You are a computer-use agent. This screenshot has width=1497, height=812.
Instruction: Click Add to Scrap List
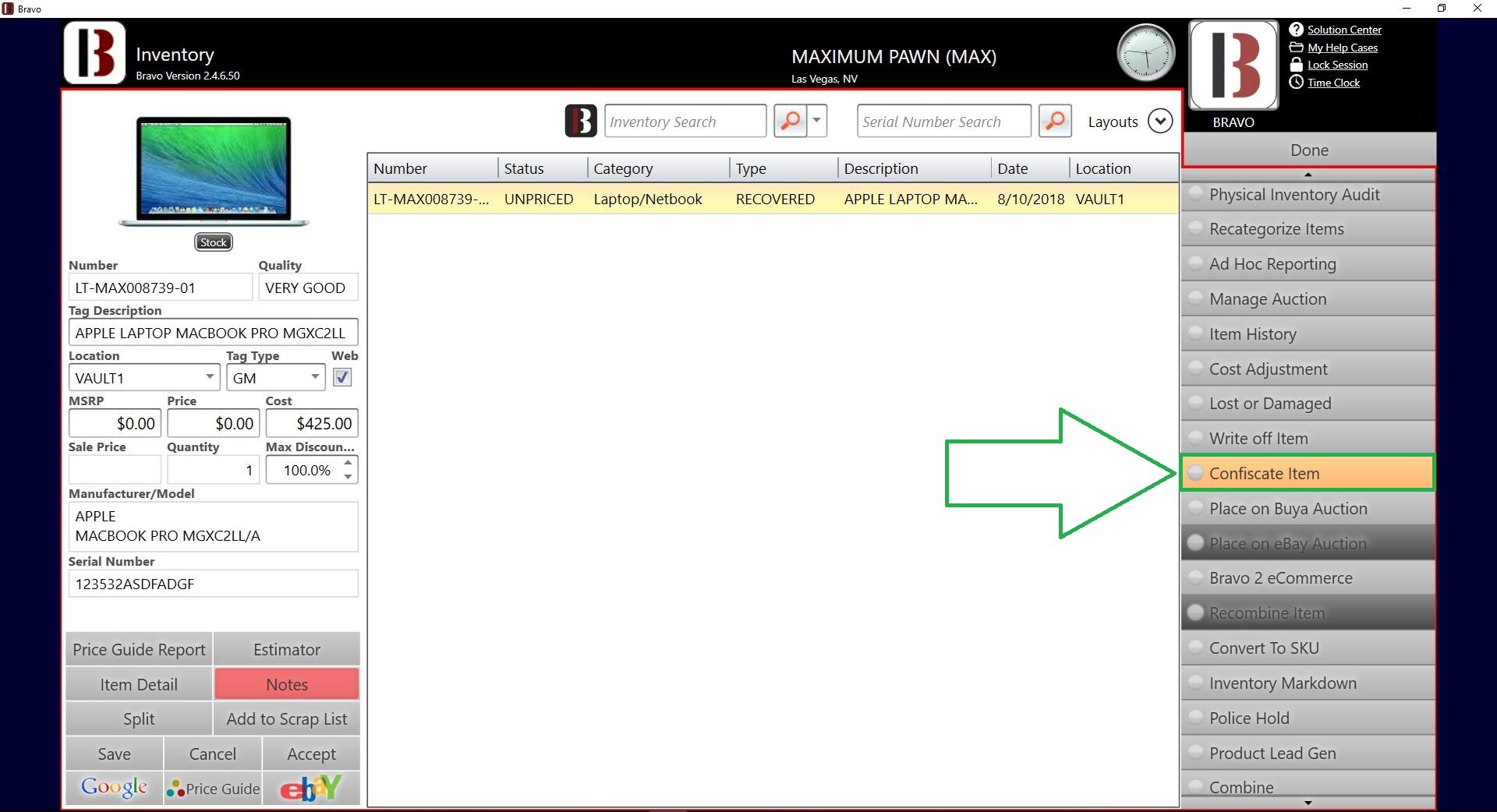[x=287, y=718]
